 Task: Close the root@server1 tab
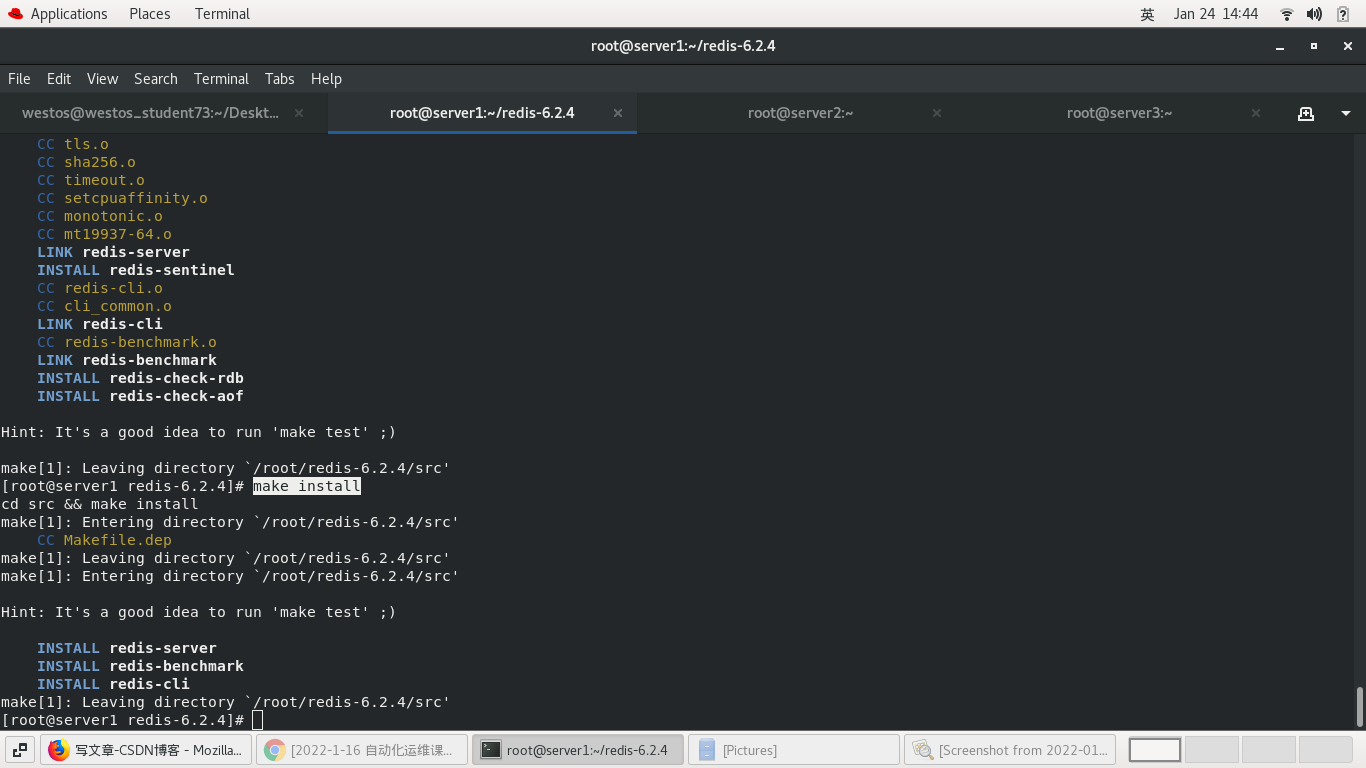click(618, 113)
